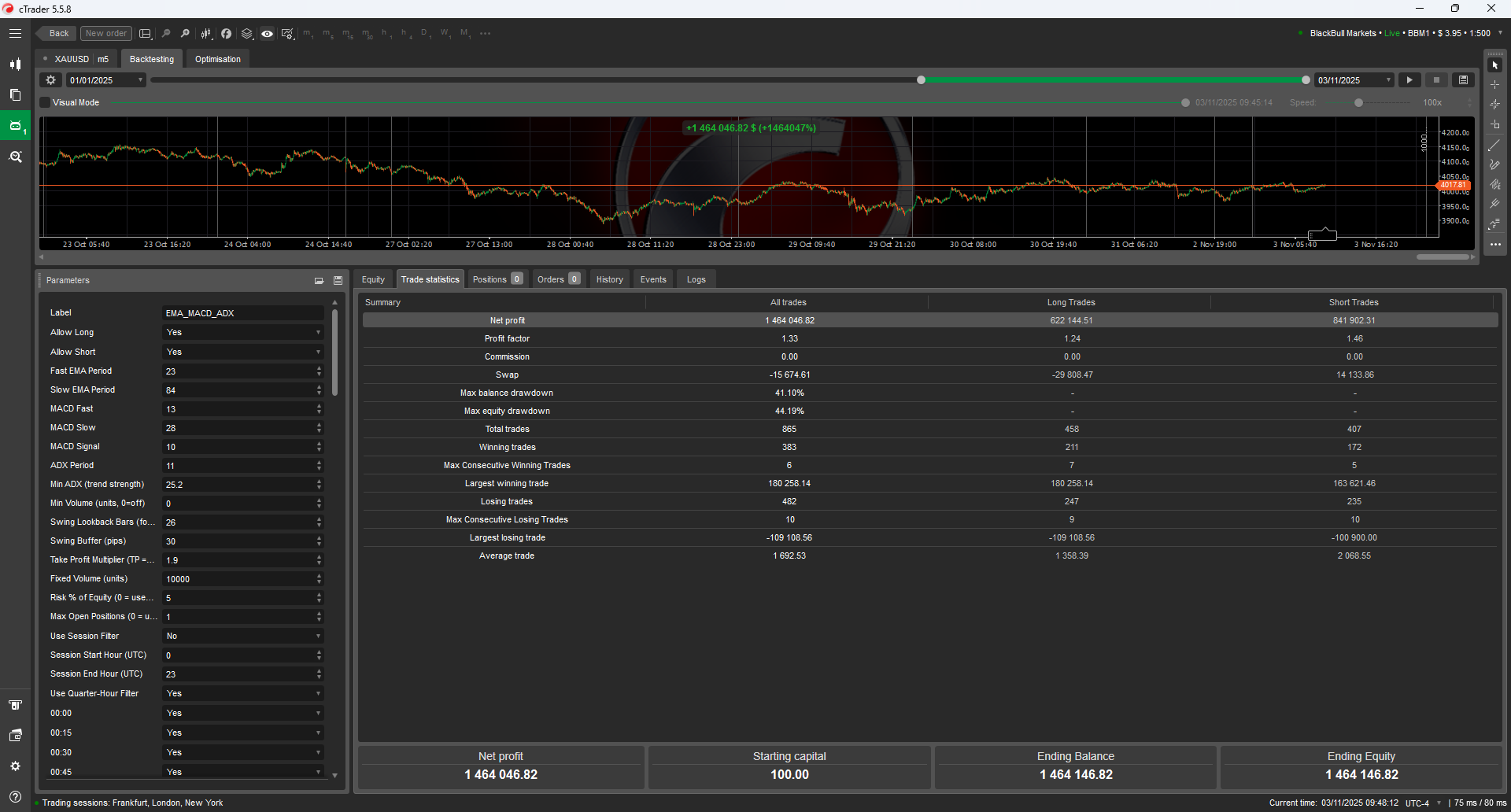
Task: Click the New order button
Action: (x=105, y=33)
